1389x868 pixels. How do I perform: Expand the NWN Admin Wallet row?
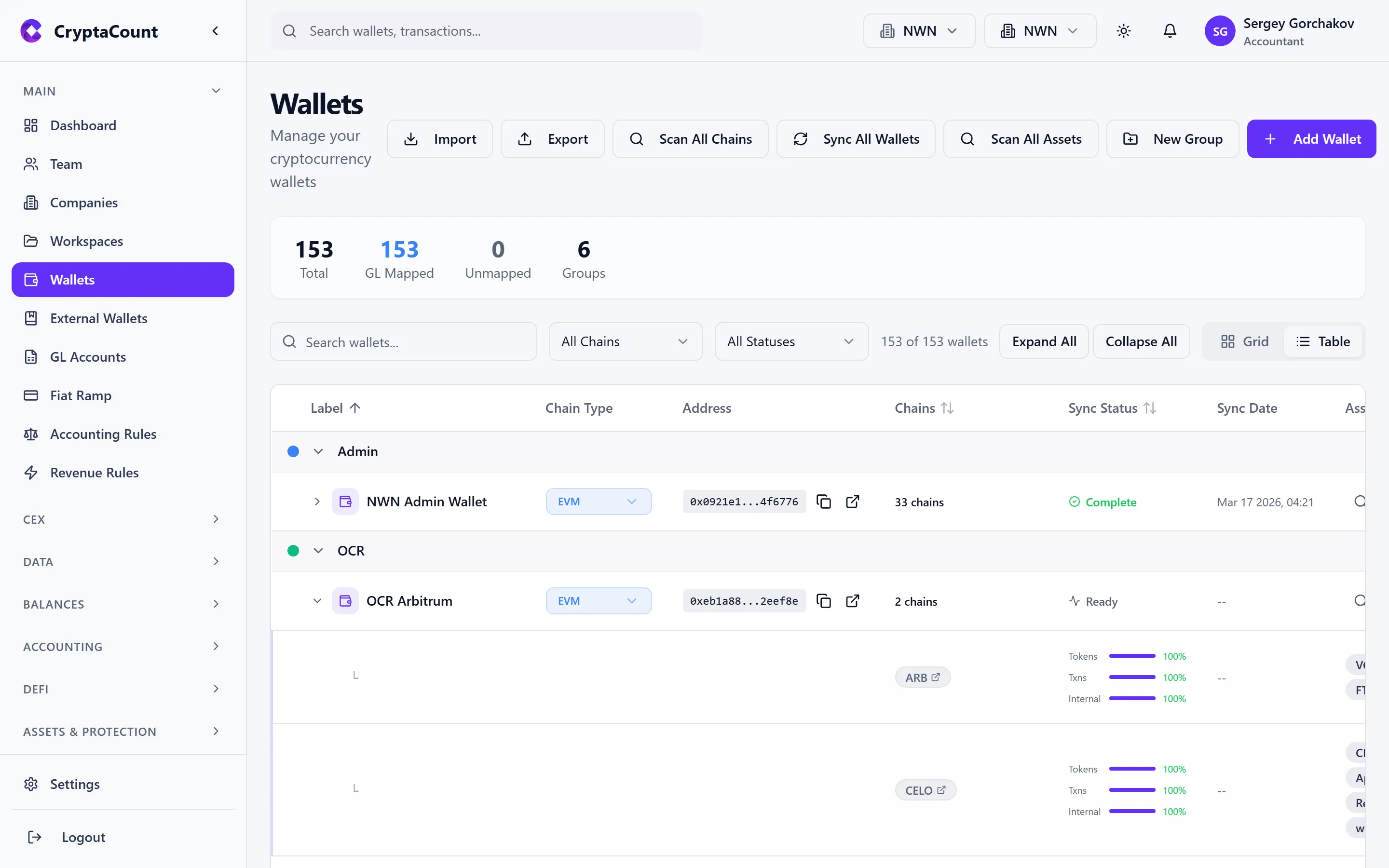coord(317,501)
